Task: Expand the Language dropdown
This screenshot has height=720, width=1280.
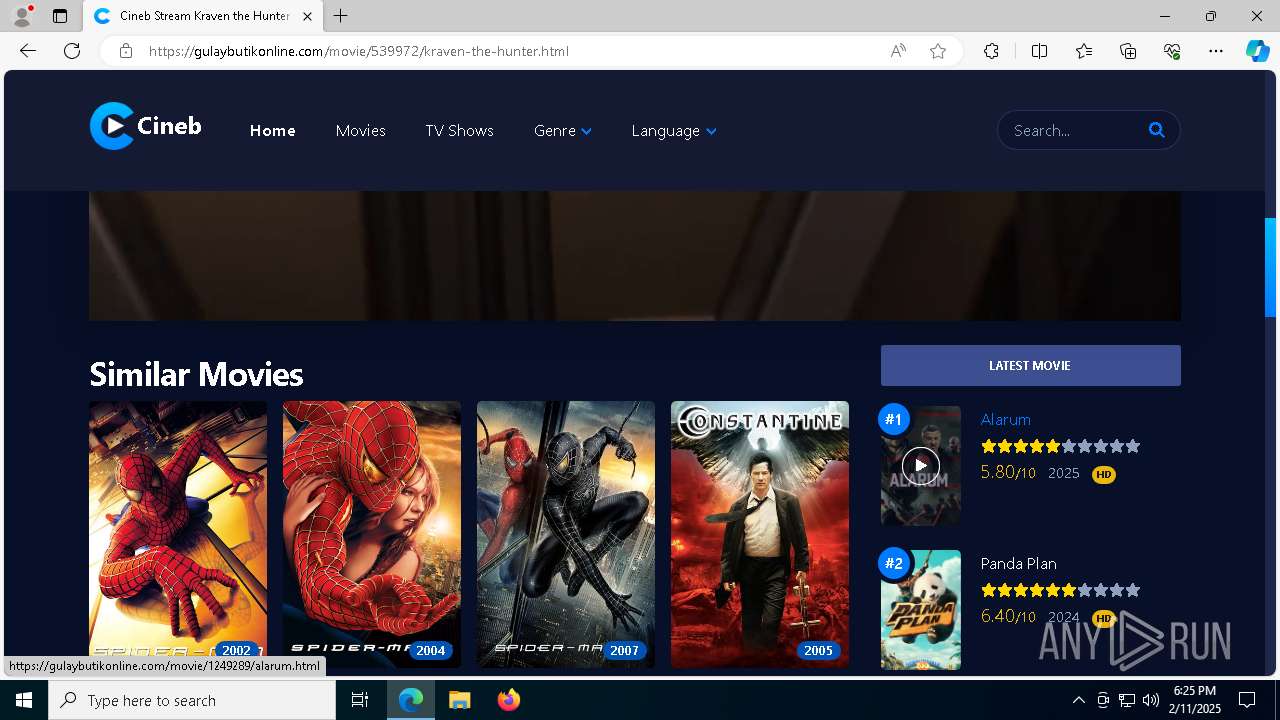Action: 674,130
